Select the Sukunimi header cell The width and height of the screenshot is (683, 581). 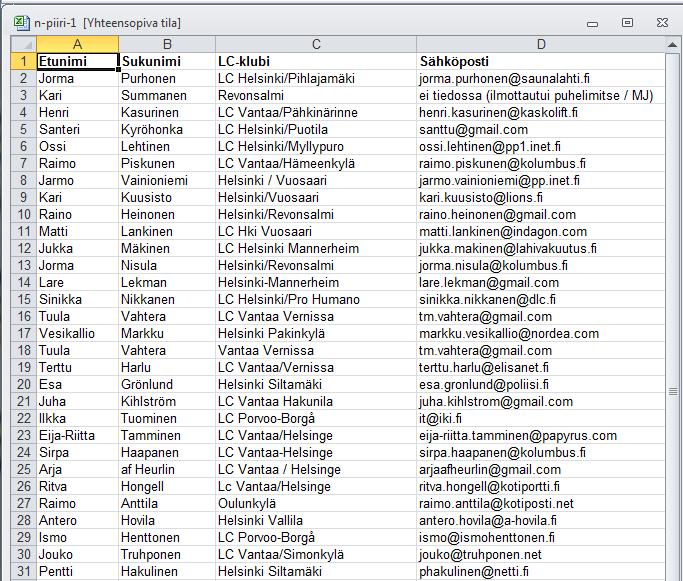coord(167,61)
